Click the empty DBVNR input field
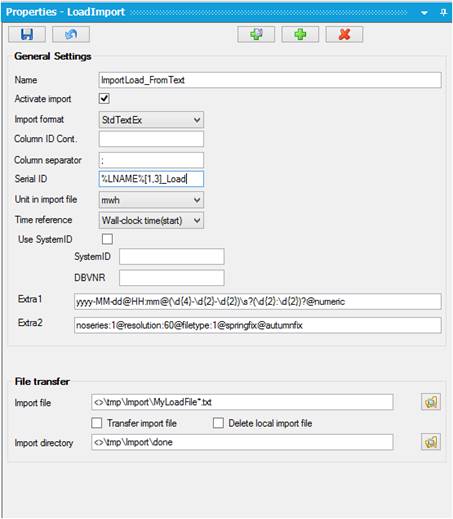This screenshot has width=453, height=519. pos(172,278)
